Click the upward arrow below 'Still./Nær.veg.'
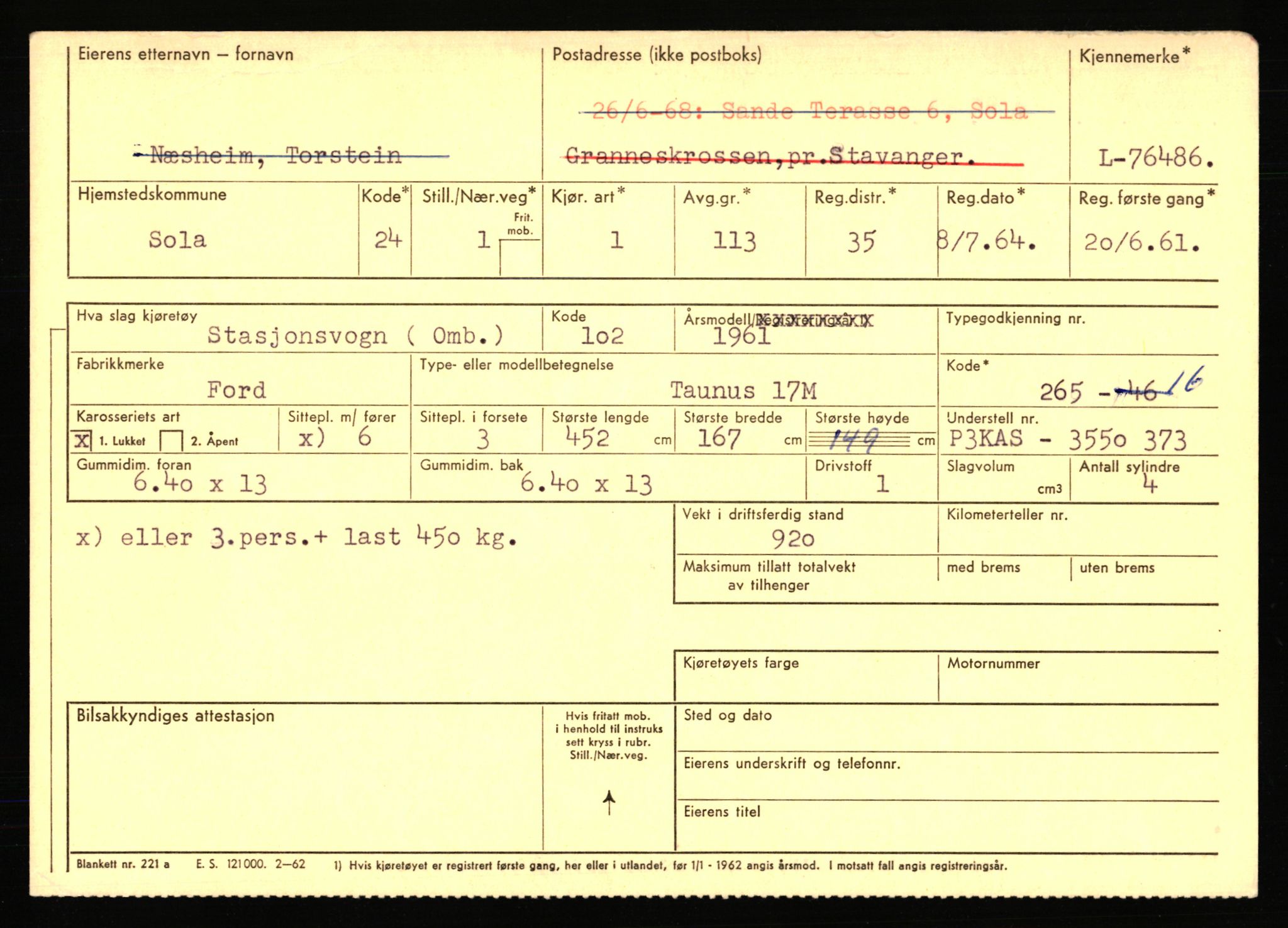Viewport: 1288px width, 928px height. [609, 803]
